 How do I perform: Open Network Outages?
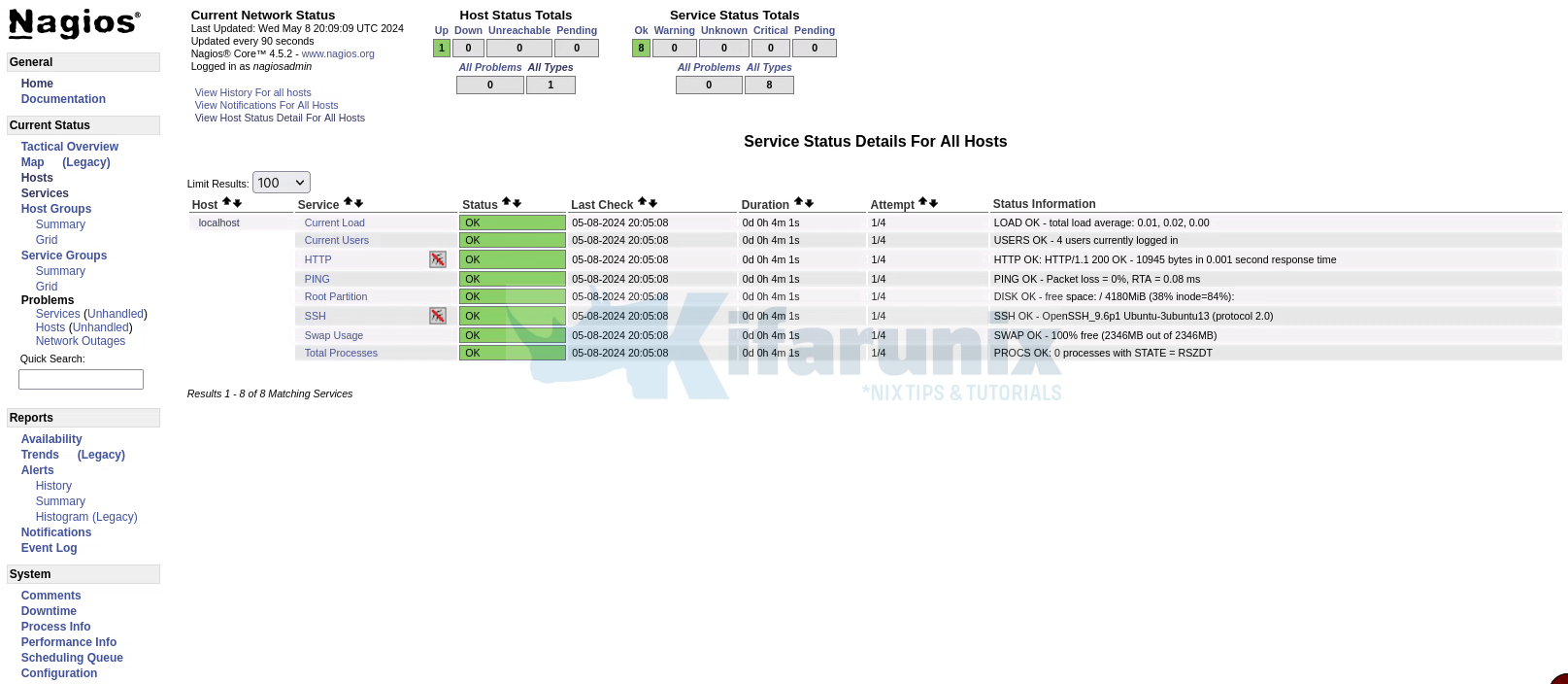[x=81, y=341]
